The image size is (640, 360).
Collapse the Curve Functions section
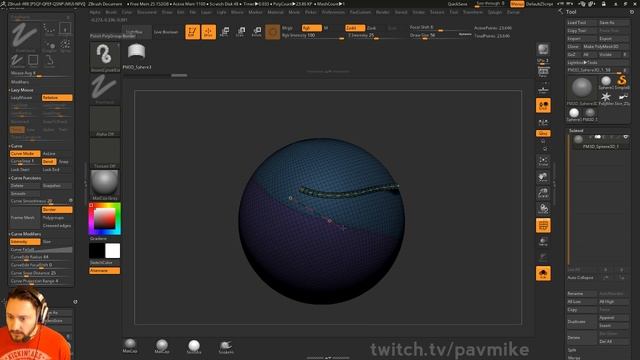25,178
